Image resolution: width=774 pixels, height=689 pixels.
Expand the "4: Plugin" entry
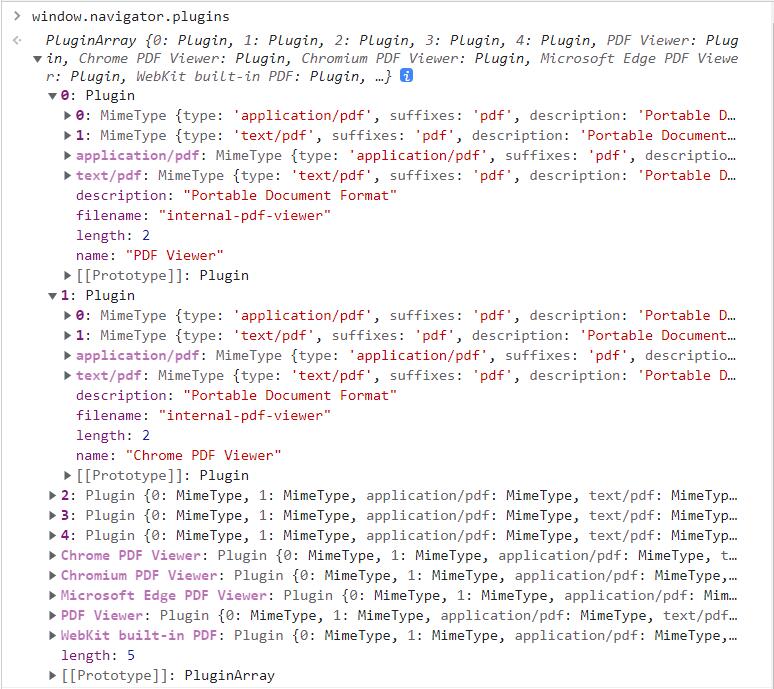point(53,536)
